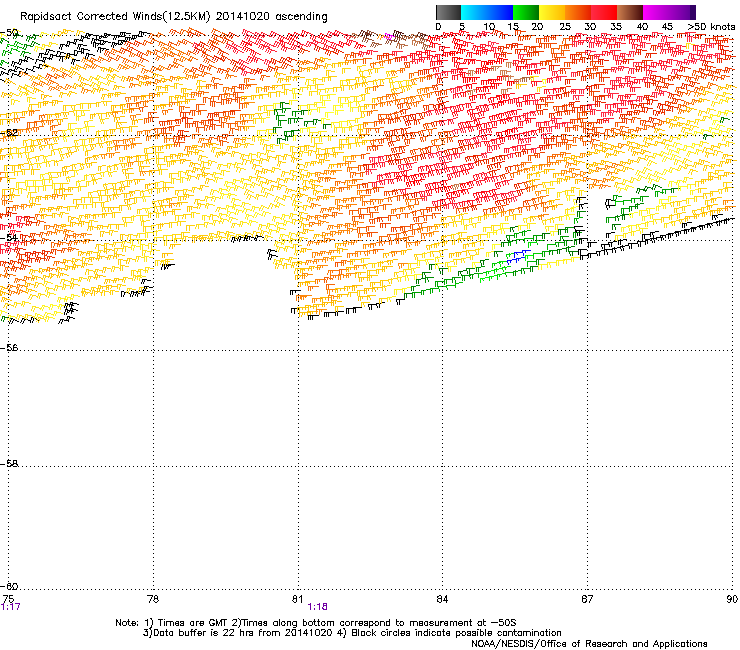Click the 'NOAA/NESDIS/Office of Research and Applications' credit

[x=589, y=644]
